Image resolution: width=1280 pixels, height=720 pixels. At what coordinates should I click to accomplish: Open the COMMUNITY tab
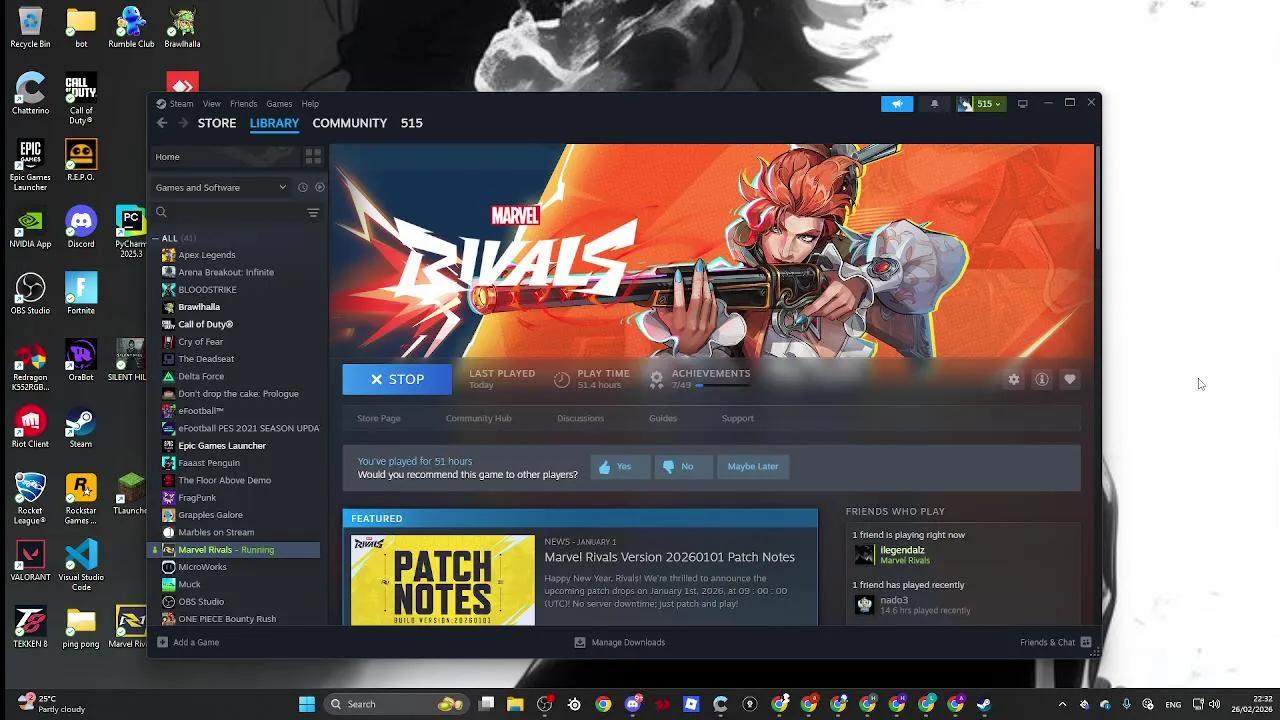[349, 123]
